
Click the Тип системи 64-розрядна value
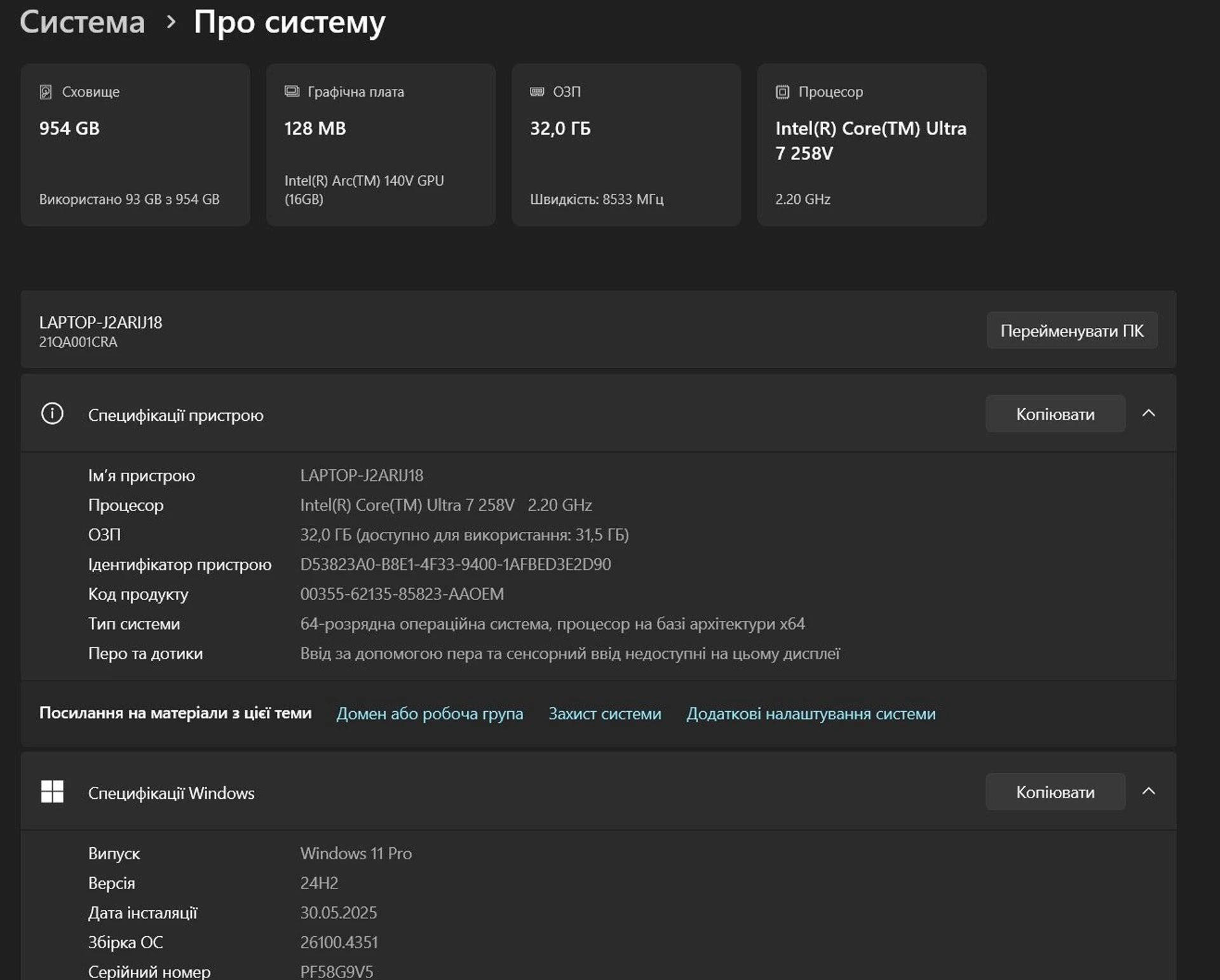[552, 624]
